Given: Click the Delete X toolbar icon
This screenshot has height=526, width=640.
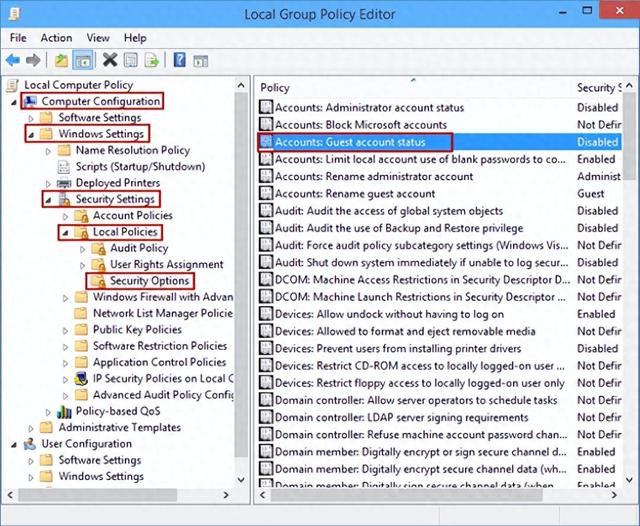Looking at the screenshot, I should [x=110, y=60].
